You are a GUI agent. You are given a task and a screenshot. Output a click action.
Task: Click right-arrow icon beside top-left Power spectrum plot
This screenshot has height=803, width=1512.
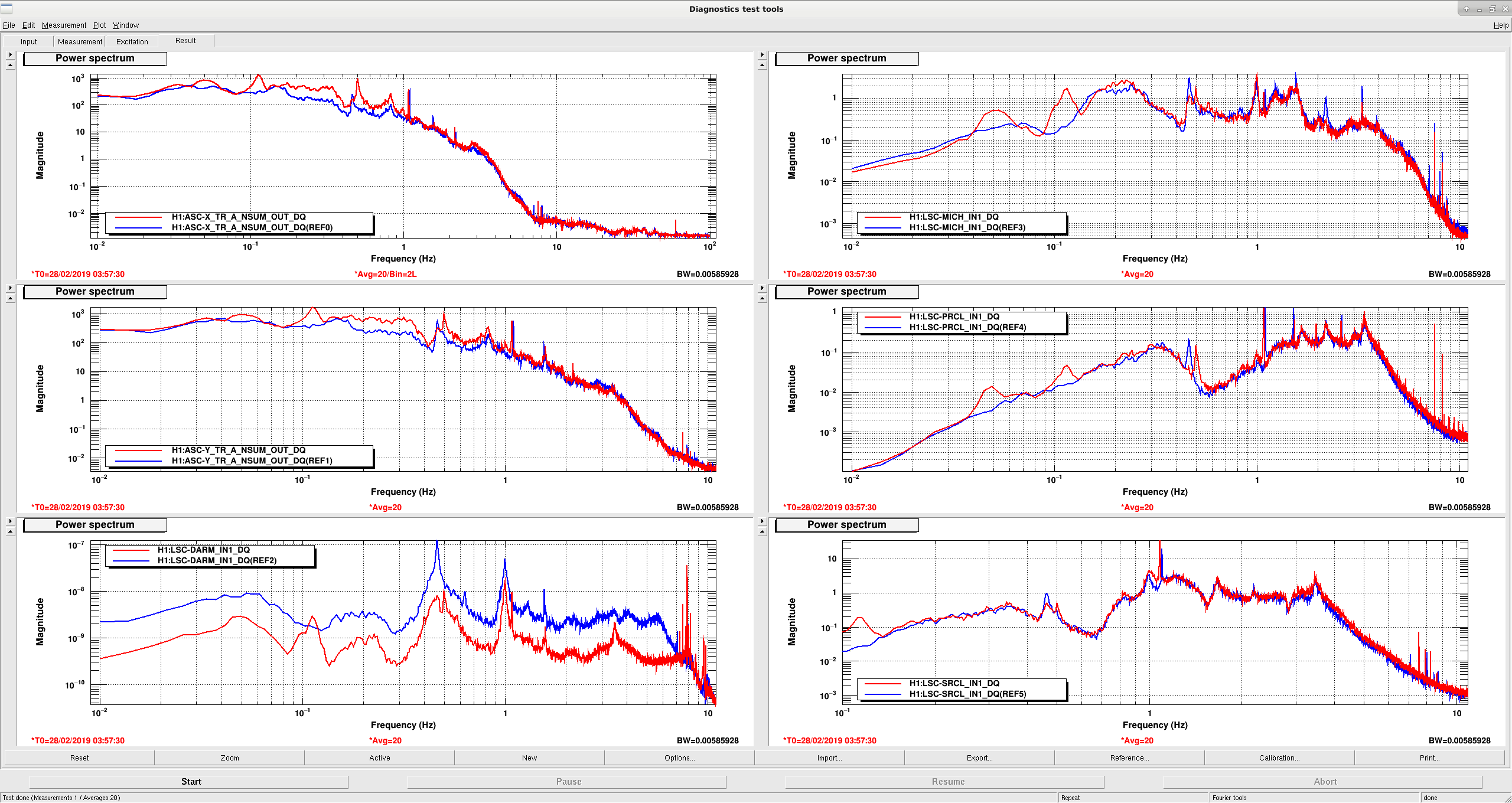[10, 55]
